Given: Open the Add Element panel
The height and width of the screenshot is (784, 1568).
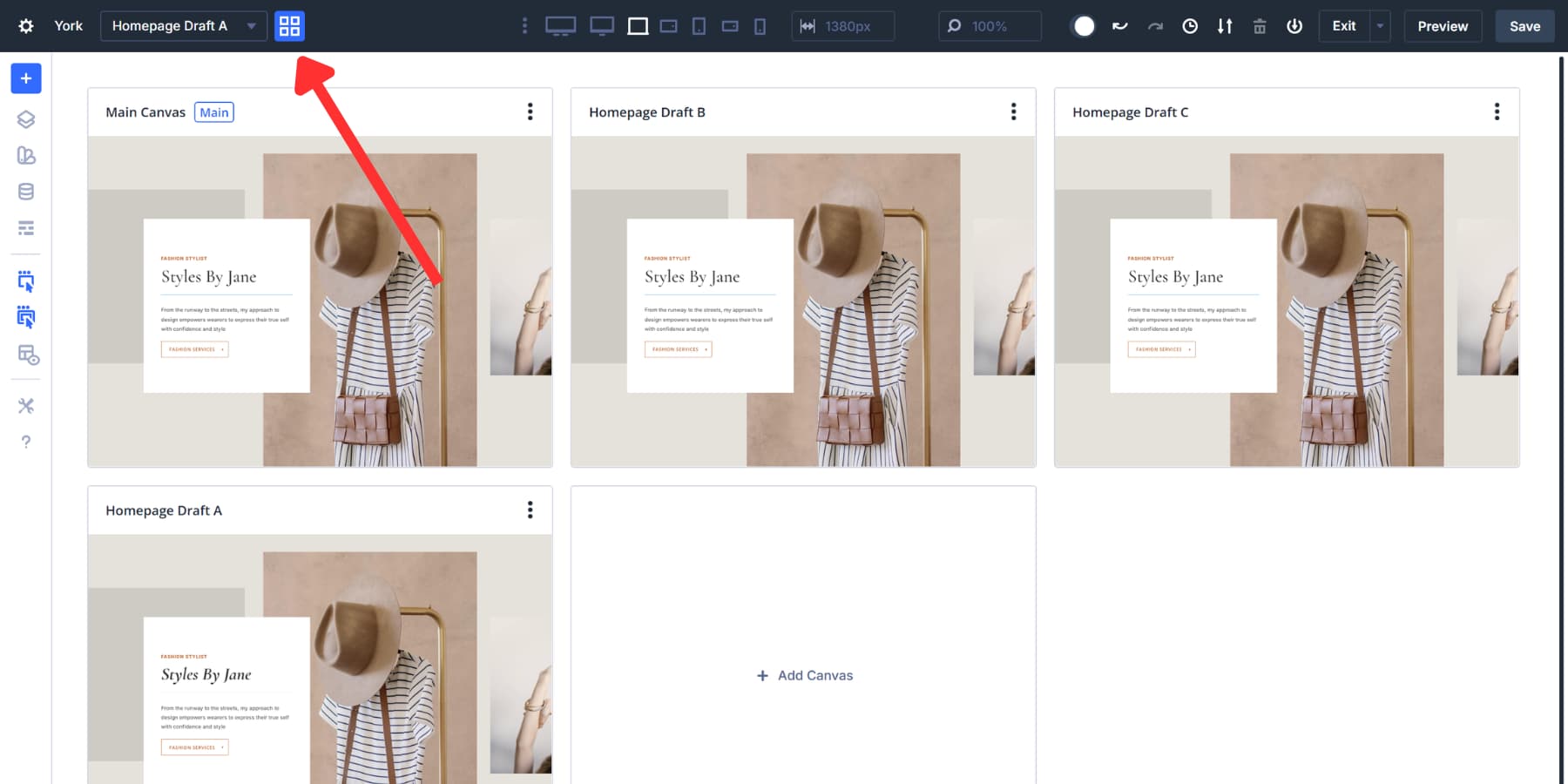Looking at the screenshot, I should [x=25, y=78].
